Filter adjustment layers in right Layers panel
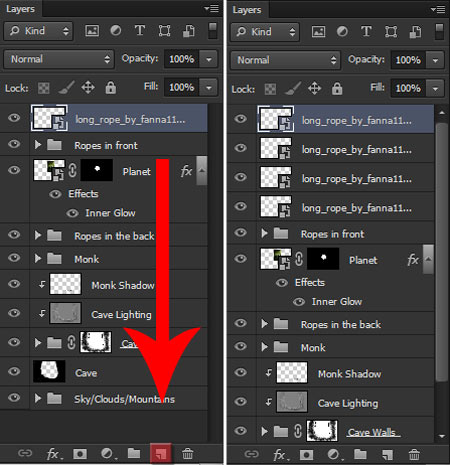The image size is (450, 465). tap(342, 32)
